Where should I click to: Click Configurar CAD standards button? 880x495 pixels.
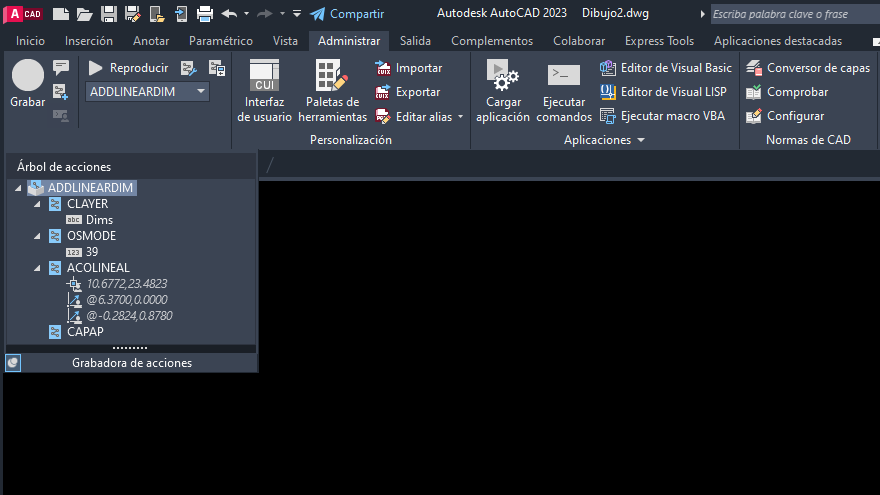[785, 116]
